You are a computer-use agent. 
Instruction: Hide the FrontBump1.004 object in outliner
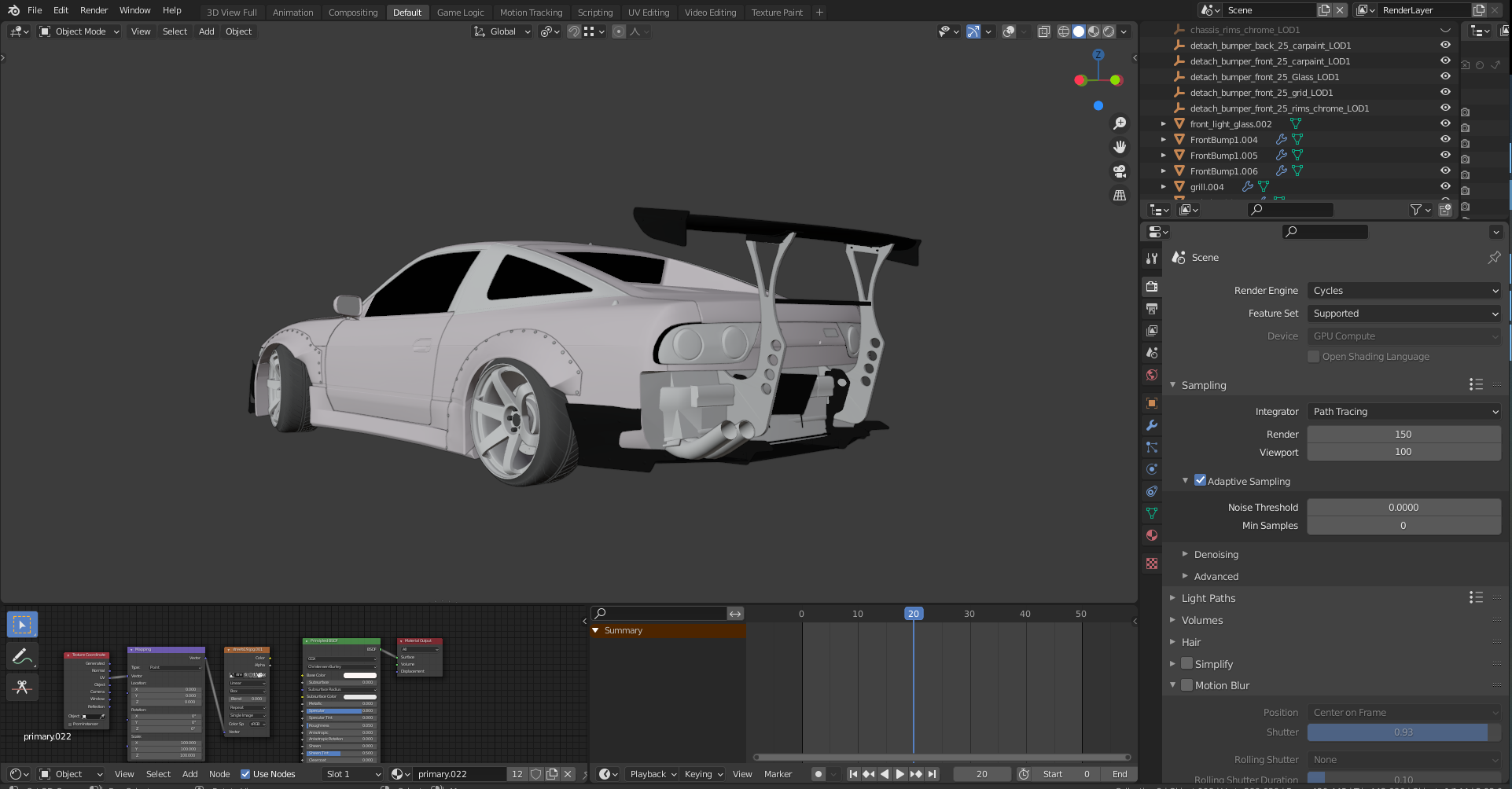pos(1445,140)
